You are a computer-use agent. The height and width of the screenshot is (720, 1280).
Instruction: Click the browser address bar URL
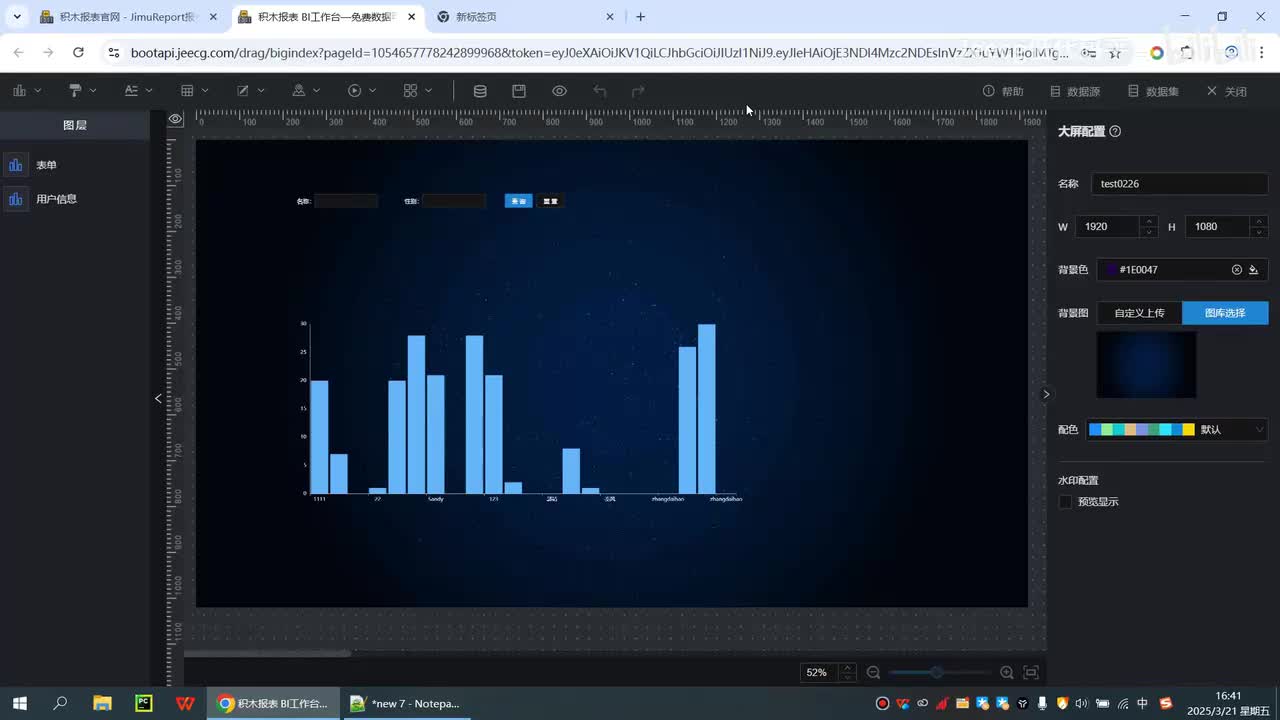click(599, 52)
